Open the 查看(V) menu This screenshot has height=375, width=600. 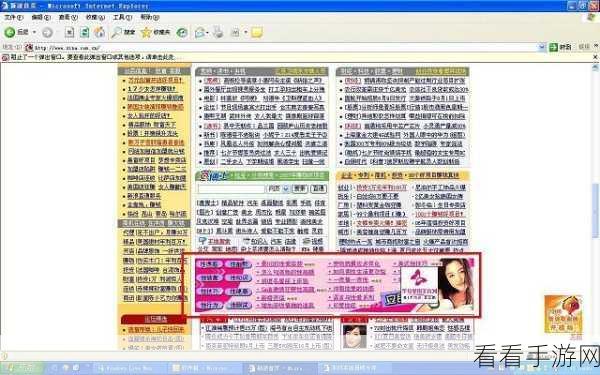coord(68,17)
